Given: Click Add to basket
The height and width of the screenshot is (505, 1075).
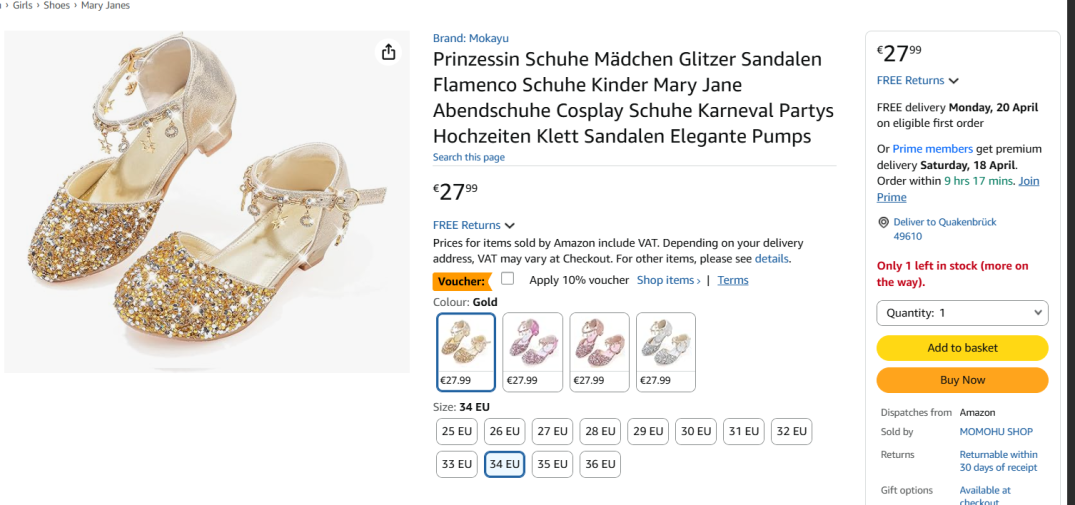Looking at the screenshot, I should tap(962, 348).
